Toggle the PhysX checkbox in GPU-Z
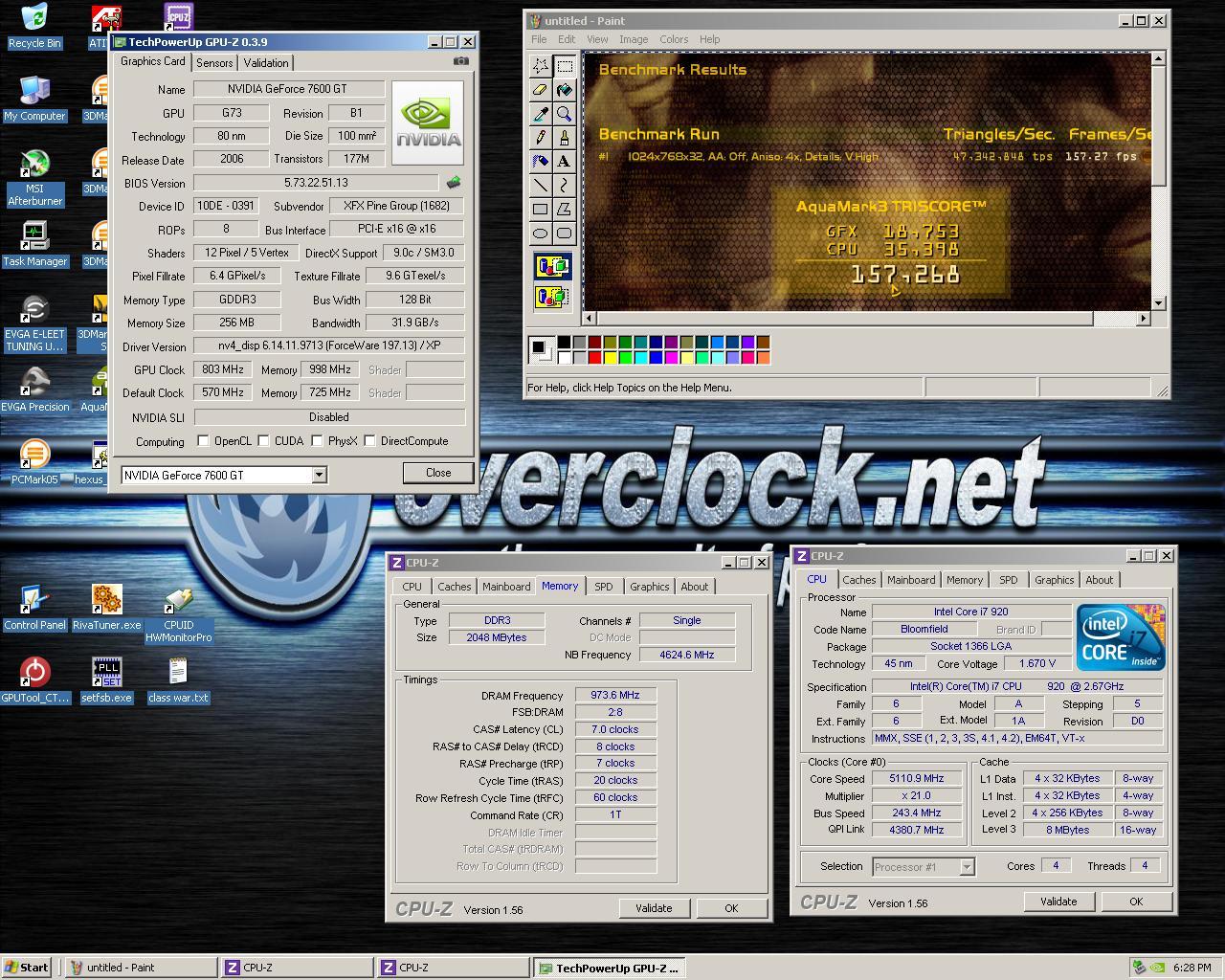Screen dimensions: 1225x980 click(x=317, y=441)
